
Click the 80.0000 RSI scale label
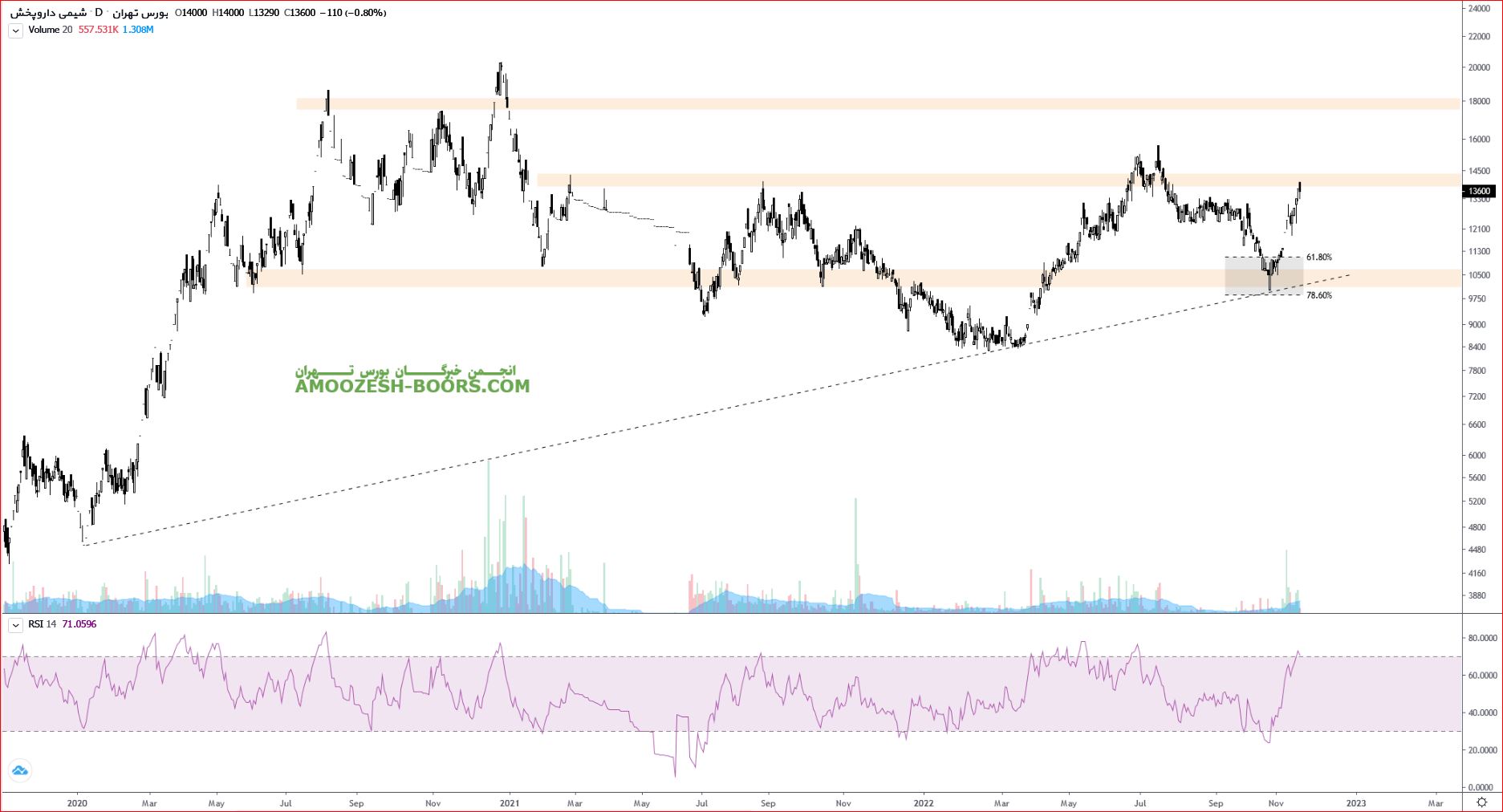[x=1482, y=639]
